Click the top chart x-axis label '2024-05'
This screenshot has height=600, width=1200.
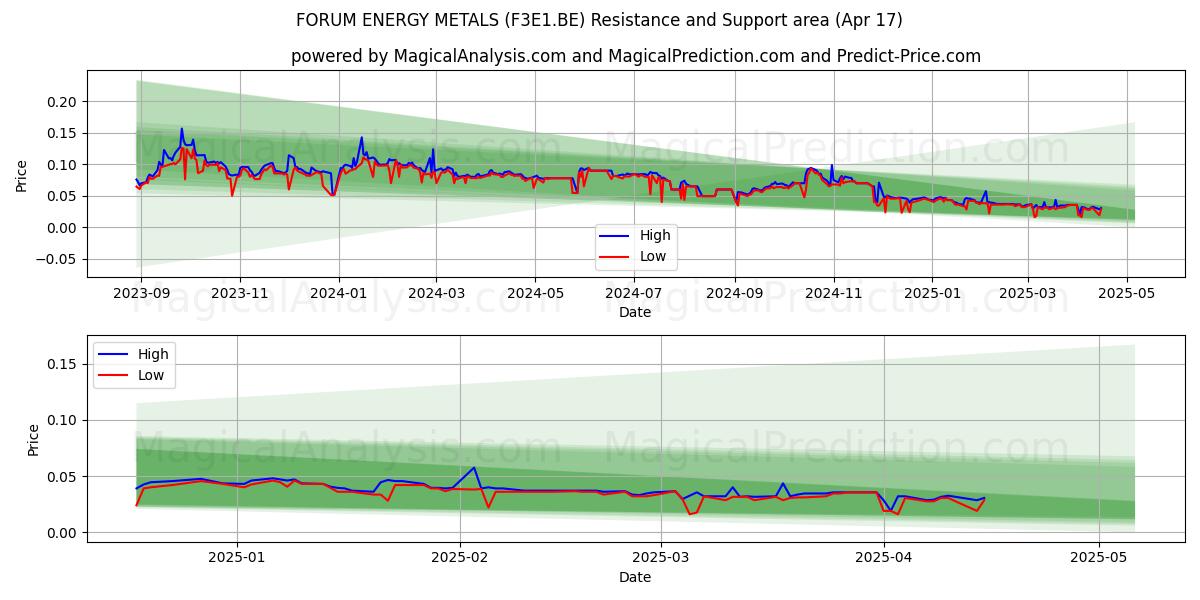[534, 293]
